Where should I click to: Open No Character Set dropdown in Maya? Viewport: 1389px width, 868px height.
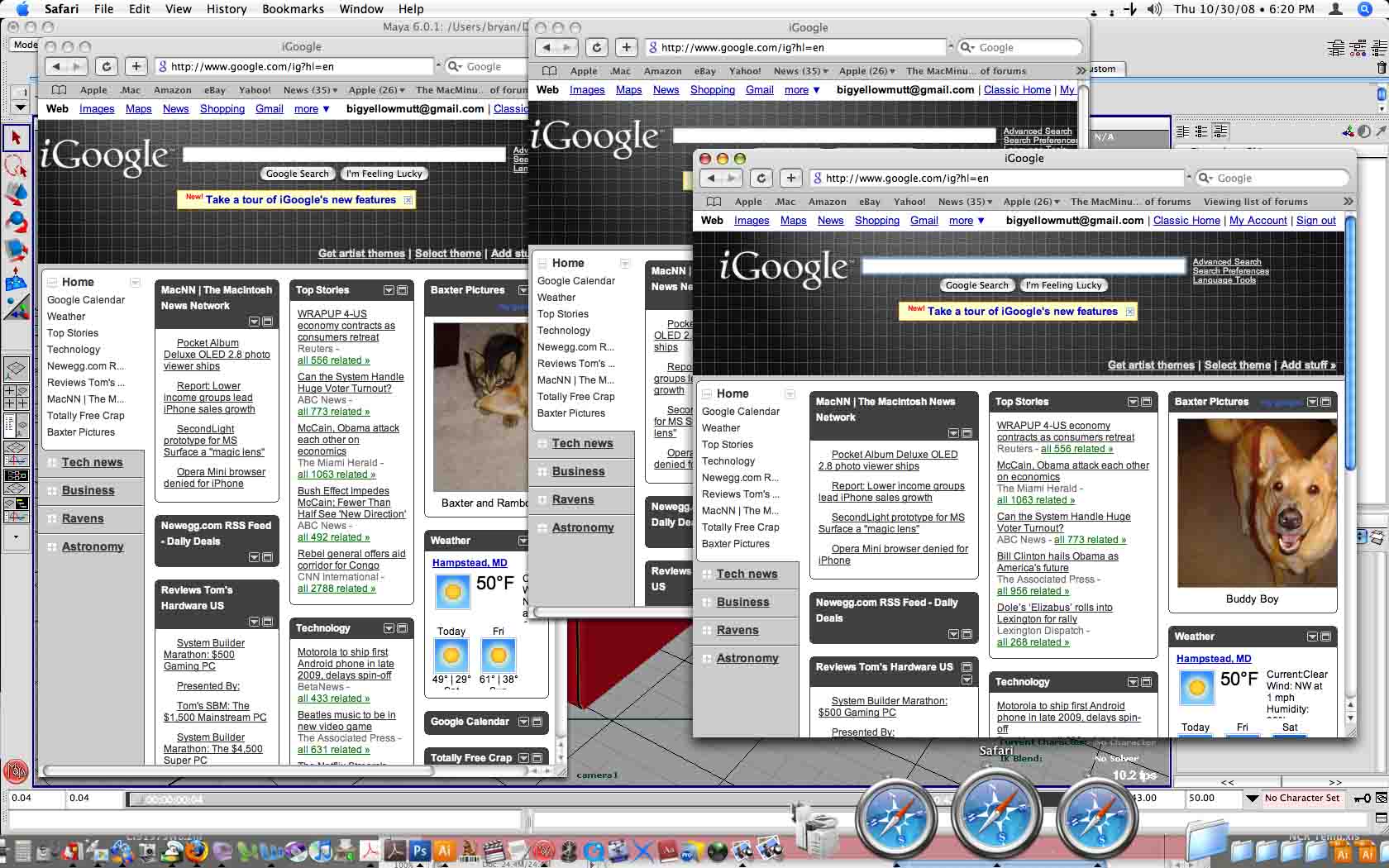pyautogui.click(x=1253, y=799)
